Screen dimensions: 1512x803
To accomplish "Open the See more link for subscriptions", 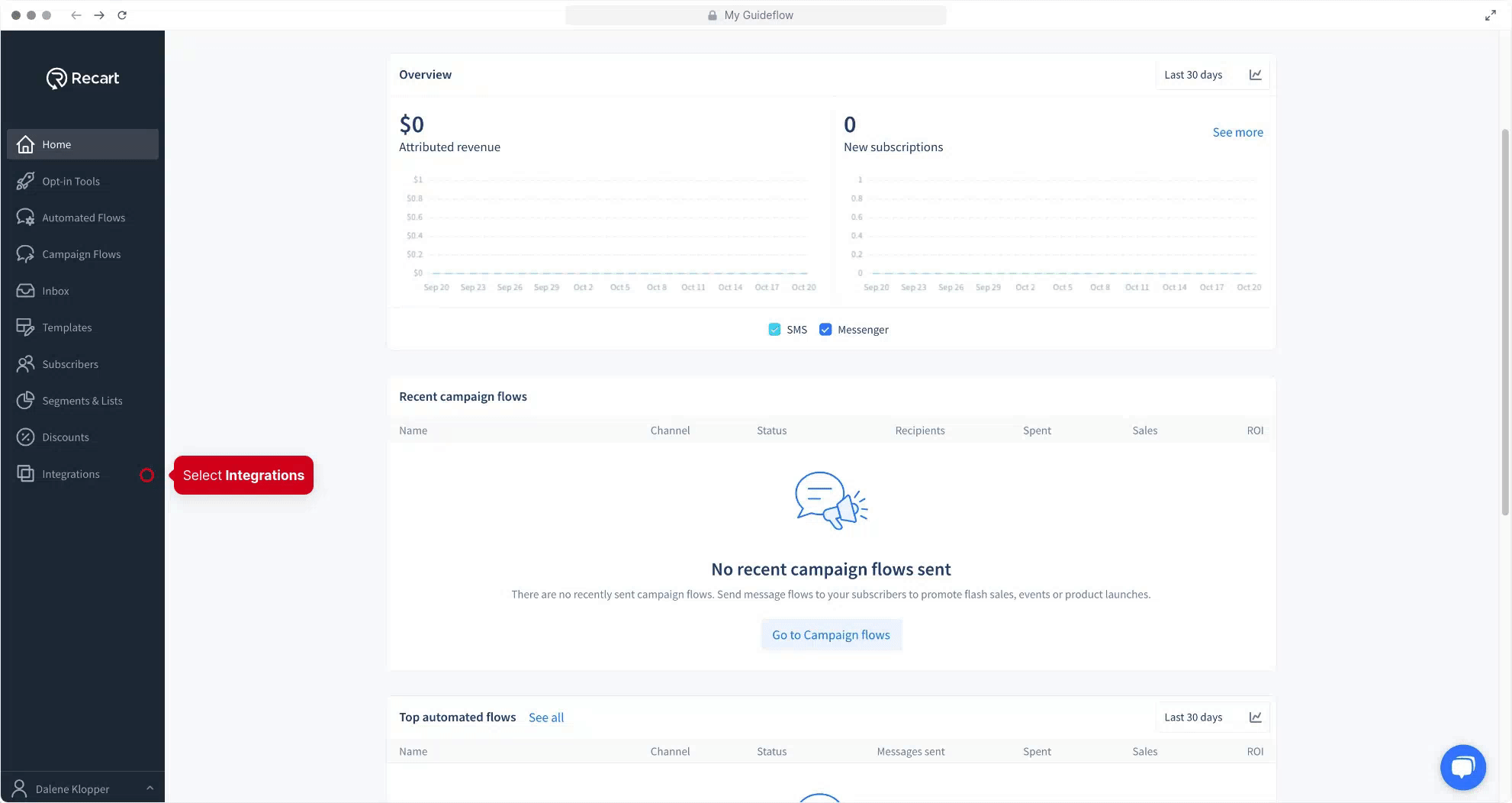I will click(1237, 131).
